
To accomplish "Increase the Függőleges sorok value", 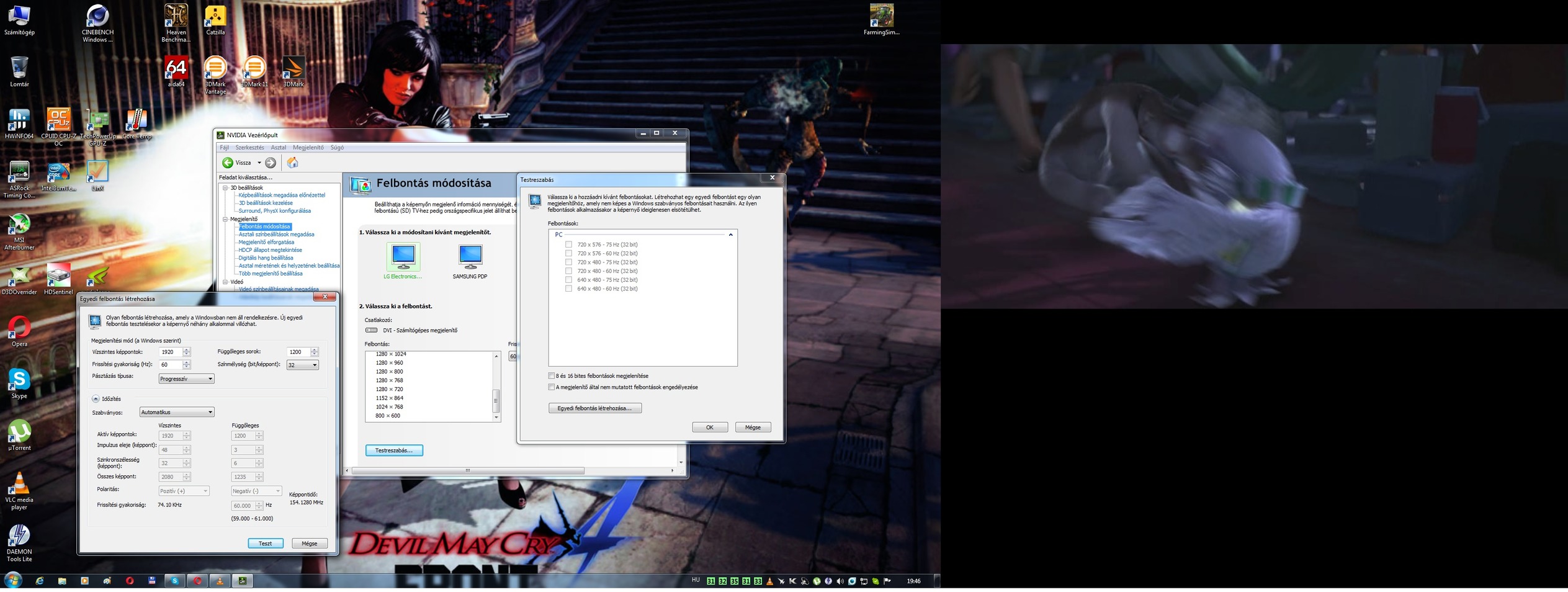I will point(315,349).
